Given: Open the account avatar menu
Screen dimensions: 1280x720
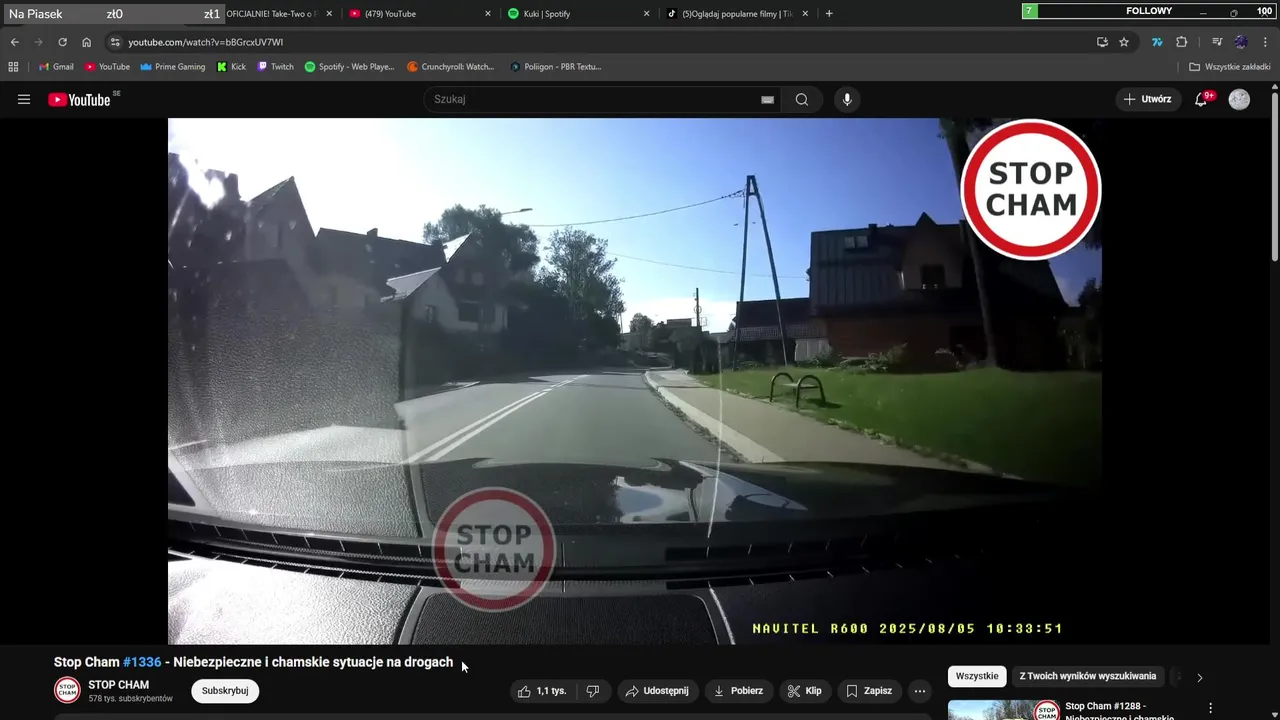Looking at the screenshot, I should [x=1239, y=99].
